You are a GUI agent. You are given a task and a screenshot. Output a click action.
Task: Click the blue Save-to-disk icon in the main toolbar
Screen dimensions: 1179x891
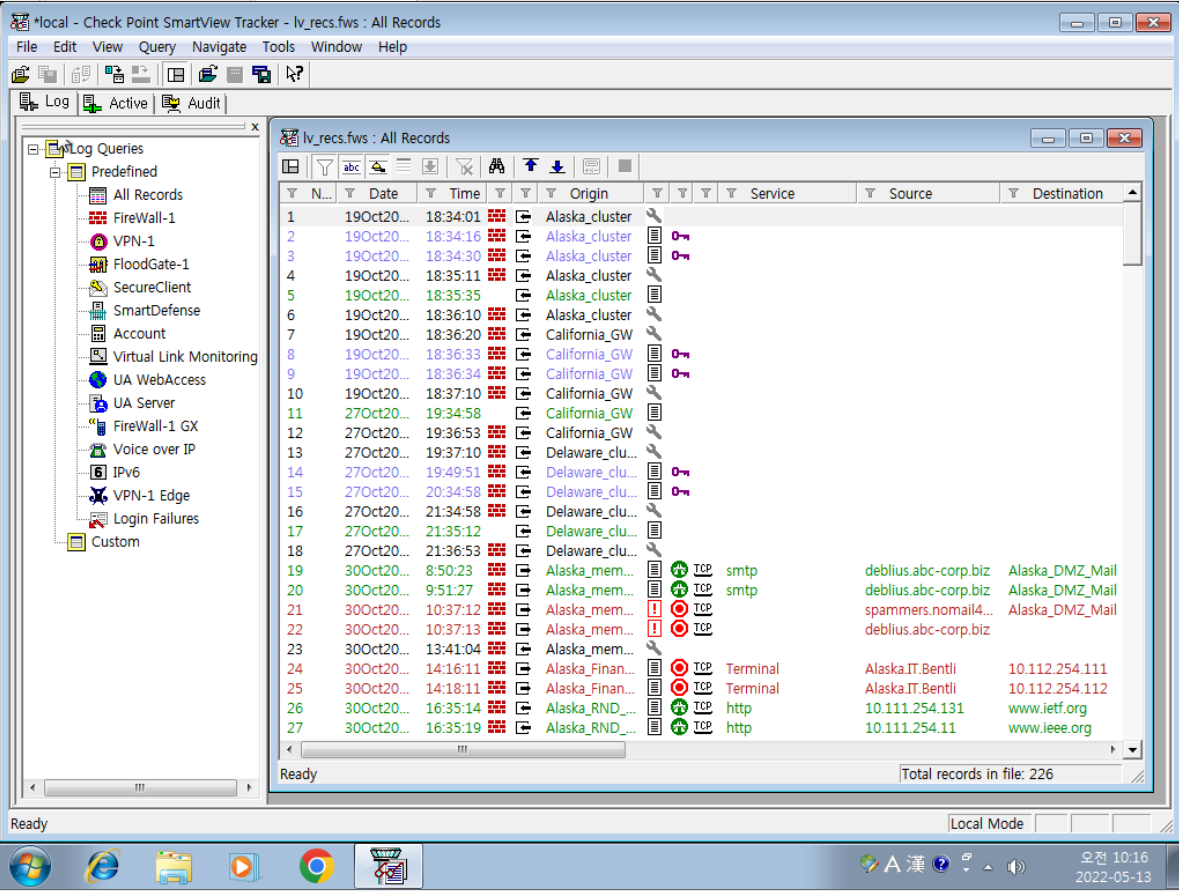point(262,74)
